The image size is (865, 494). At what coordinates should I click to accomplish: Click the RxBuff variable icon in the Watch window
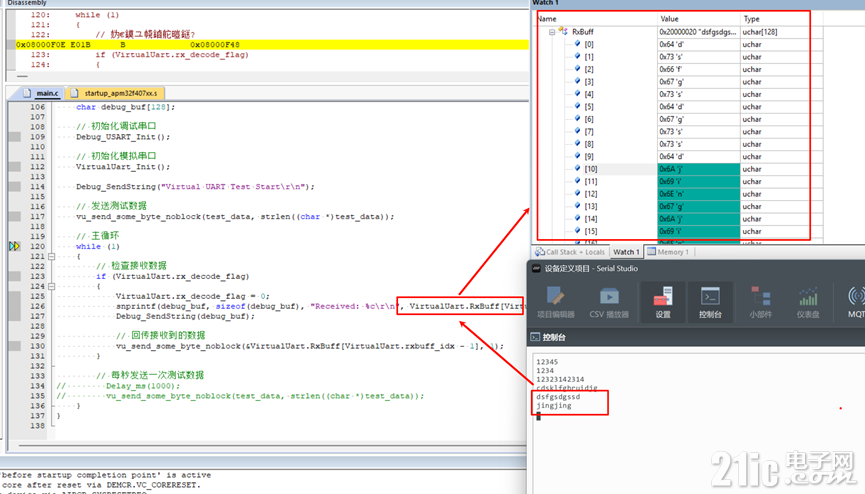point(563,31)
